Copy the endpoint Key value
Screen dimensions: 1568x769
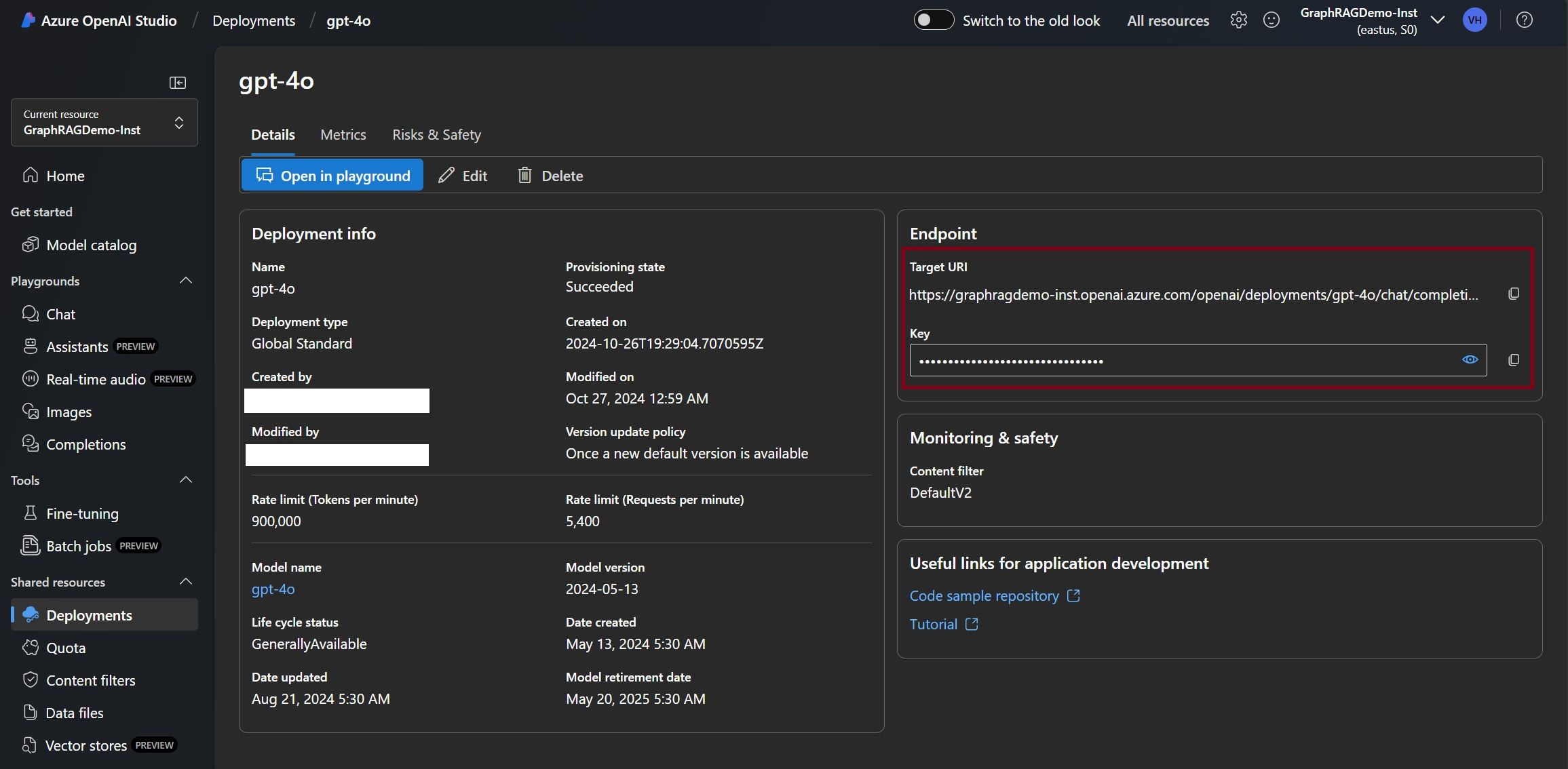[x=1513, y=360]
